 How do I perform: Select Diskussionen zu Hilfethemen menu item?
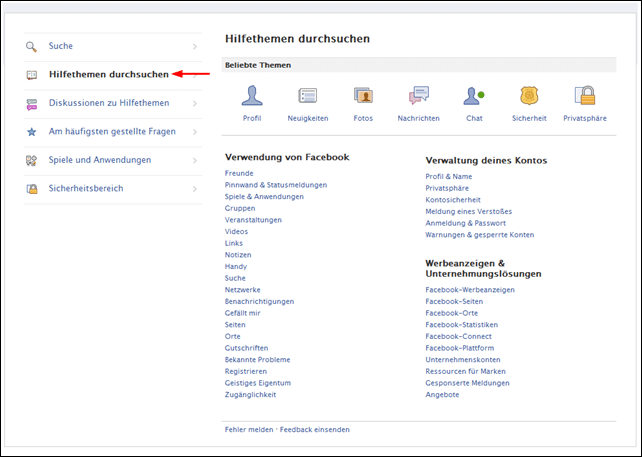[x=109, y=103]
